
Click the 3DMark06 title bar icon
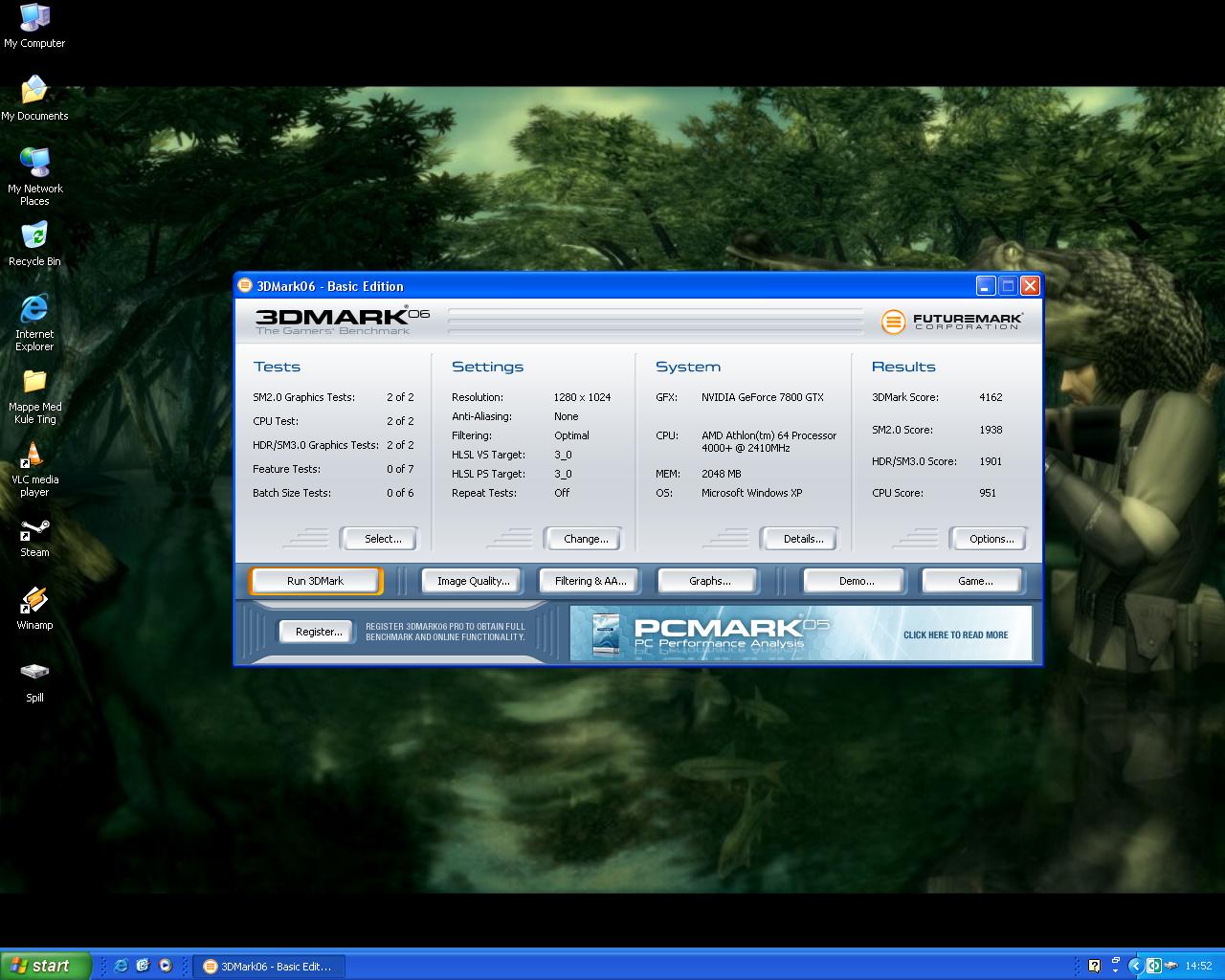245,285
